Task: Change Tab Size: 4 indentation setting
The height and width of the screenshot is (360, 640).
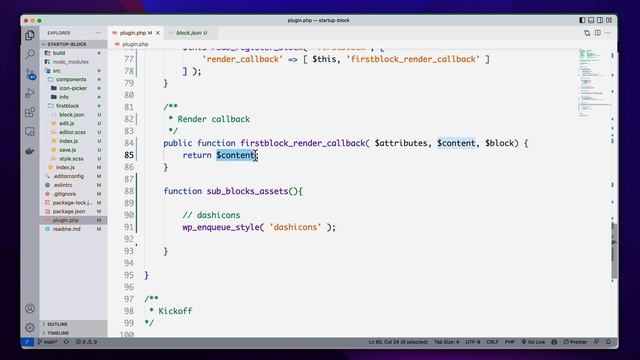Action: 447,342
